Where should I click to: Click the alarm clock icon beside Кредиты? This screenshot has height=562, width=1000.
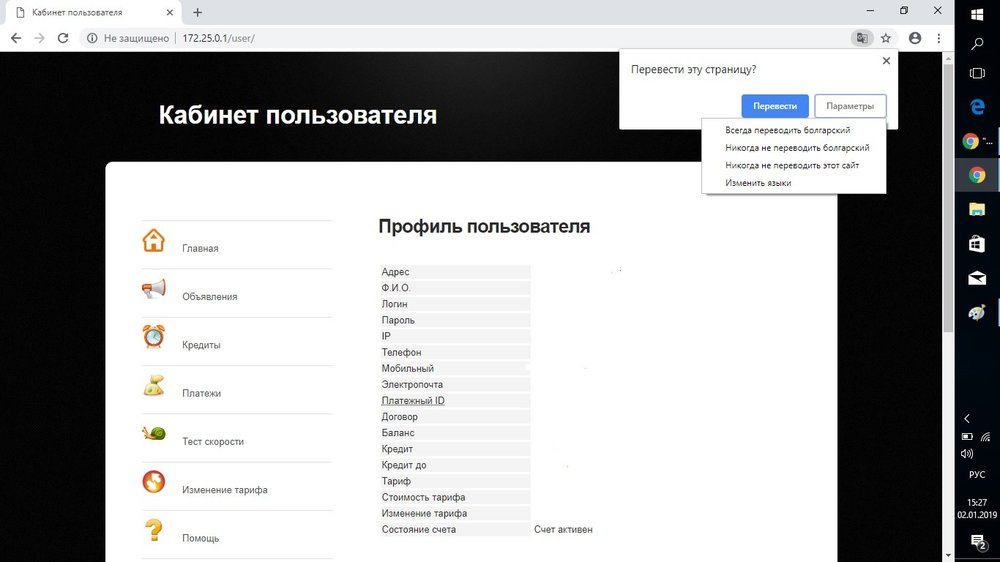(x=154, y=337)
